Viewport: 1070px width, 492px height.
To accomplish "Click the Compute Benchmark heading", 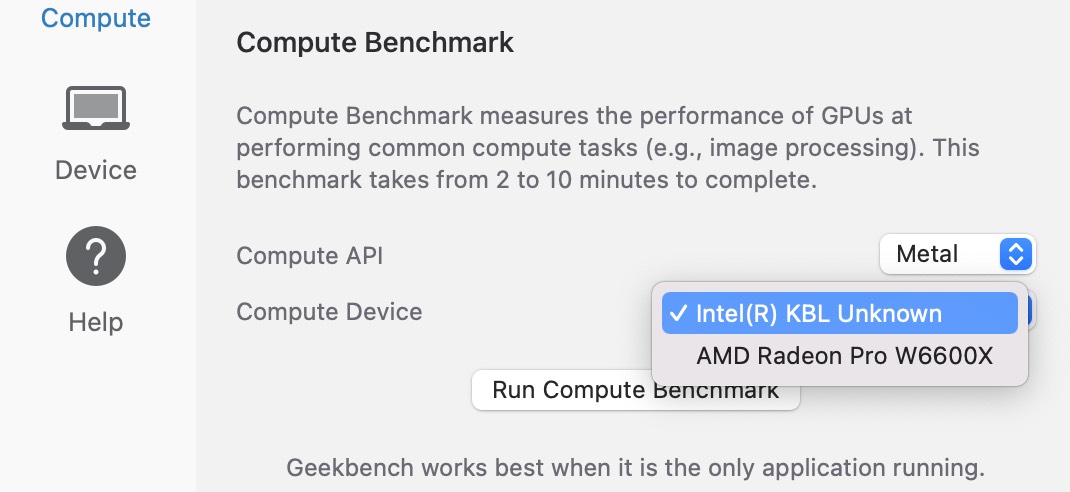I will point(375,42).
